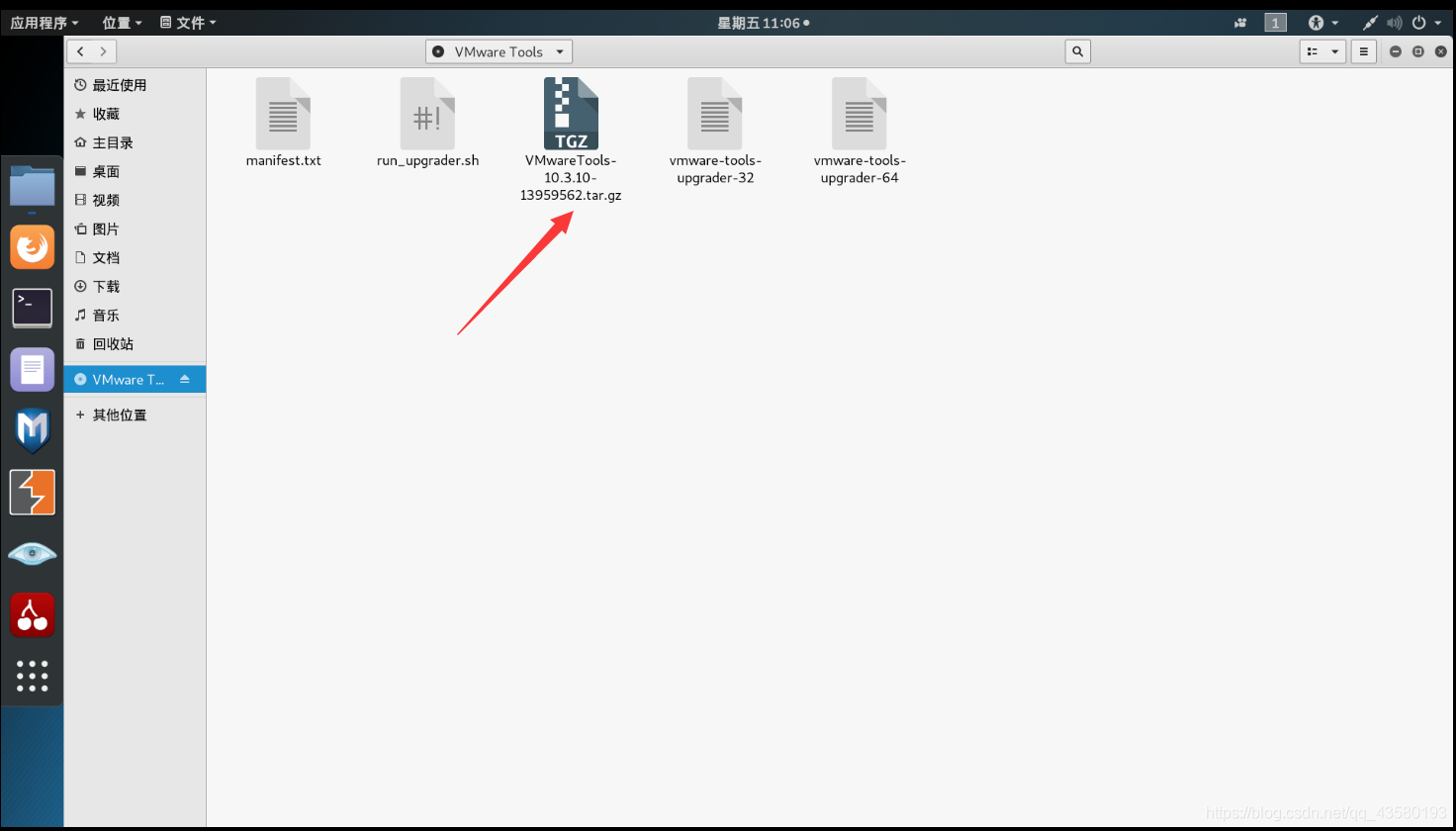
Task: Select the vmware-tools-upgrader-32 file icon
Action: (715, 114)
